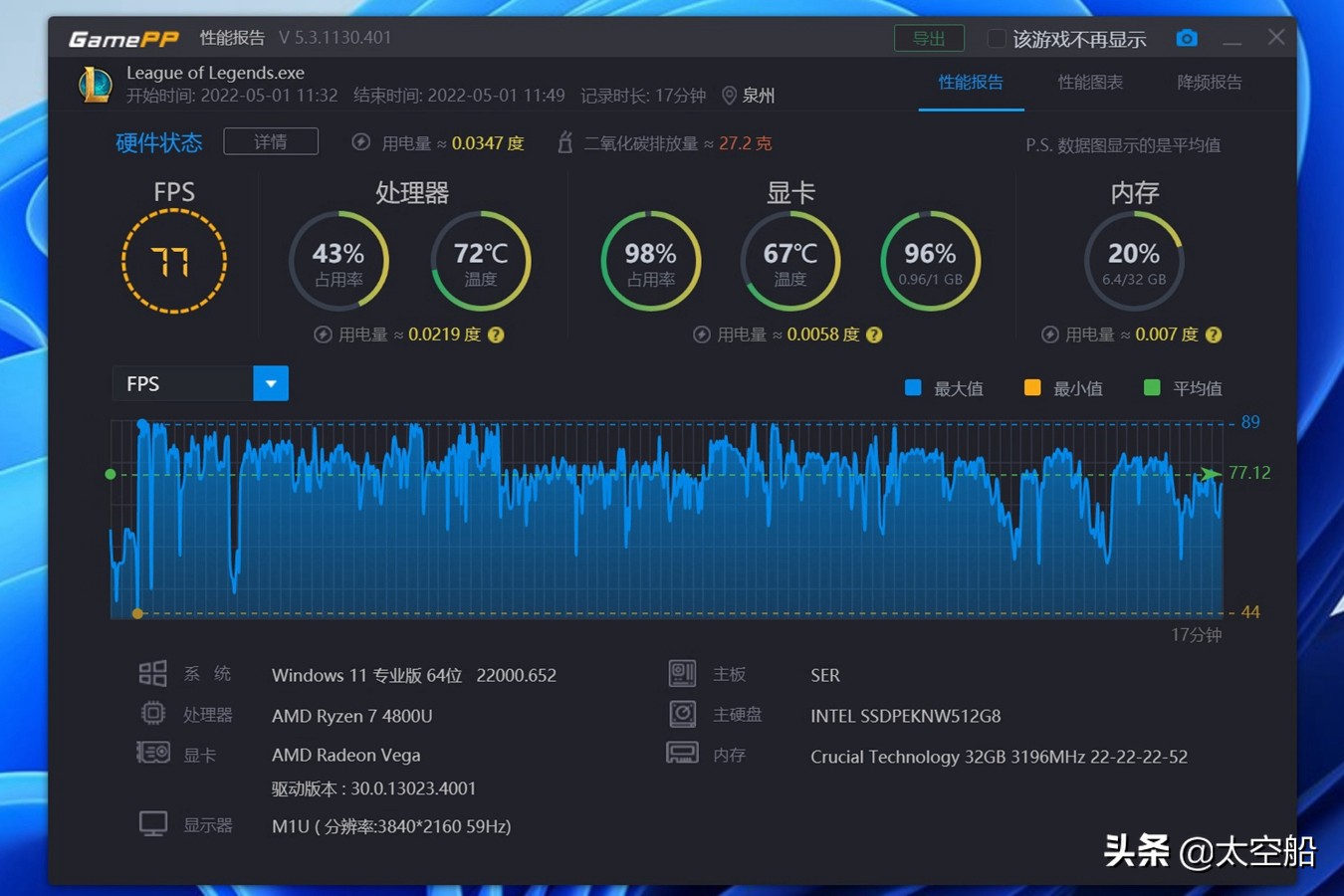Click the GPU 67℃ temperature gauge
This screenshot has height=896, width=1344.
(790, 261)
